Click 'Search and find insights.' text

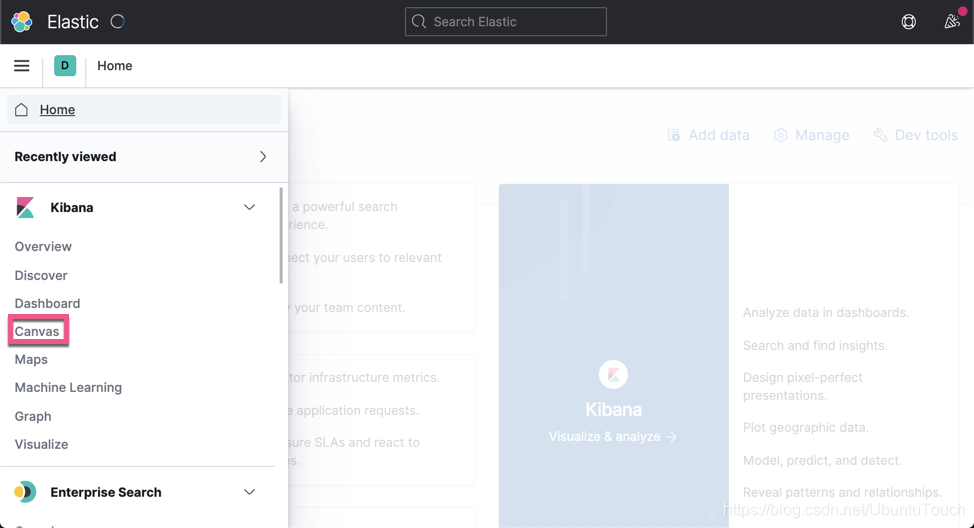tap(815, 345)
